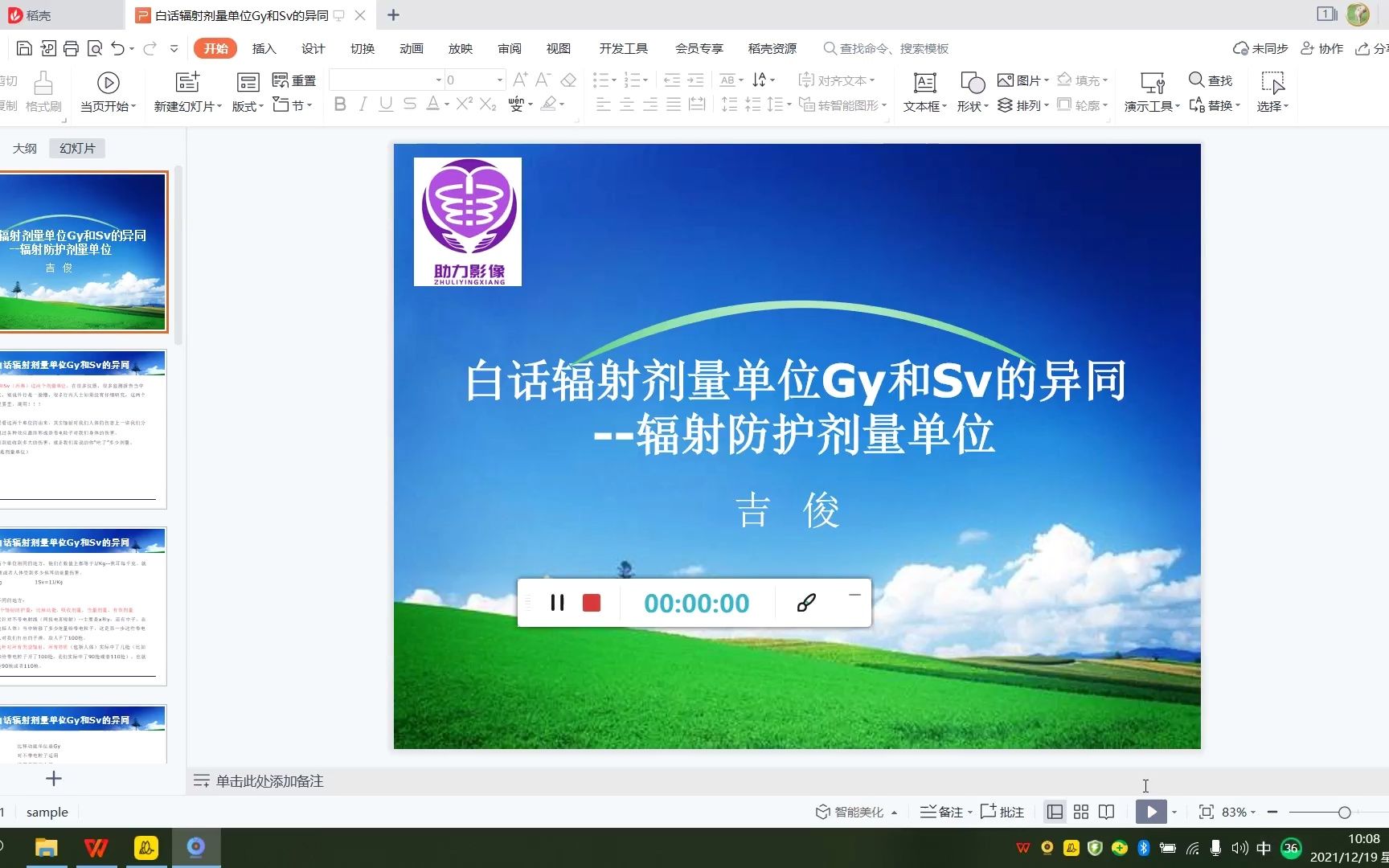Switch to the 插入 ribbon tab
The height and width of the screenshot is (868, 1389).
264,48
